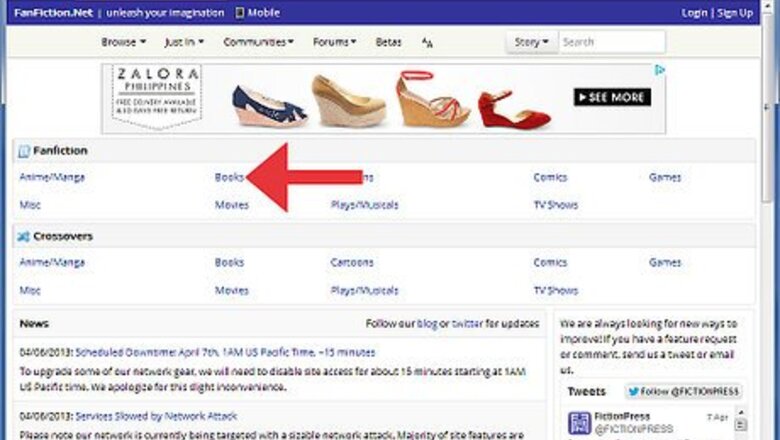Open the Scheduled Downtime April 7th news link
Viewport: 780px width, 440px height.
pyautogui.click(x=225, y=352)
